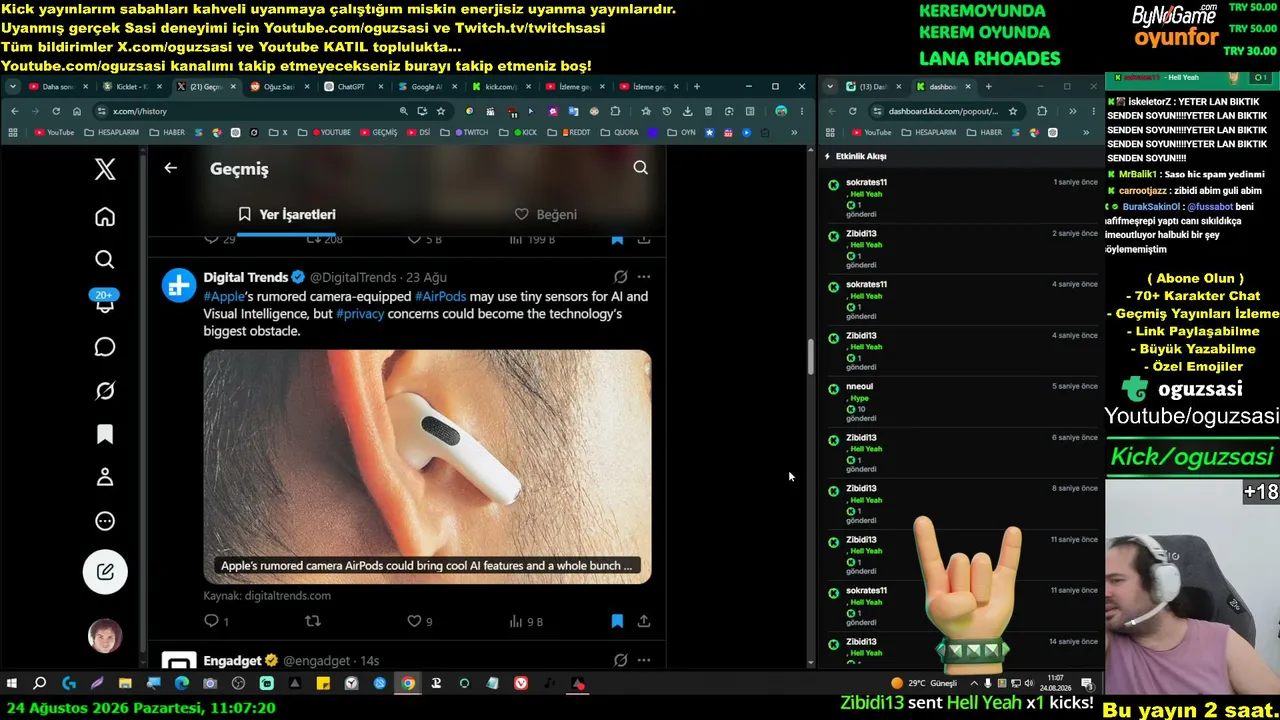
Task: Open Grok action on Digital Trends post
Action: click(x=621, y=277)
